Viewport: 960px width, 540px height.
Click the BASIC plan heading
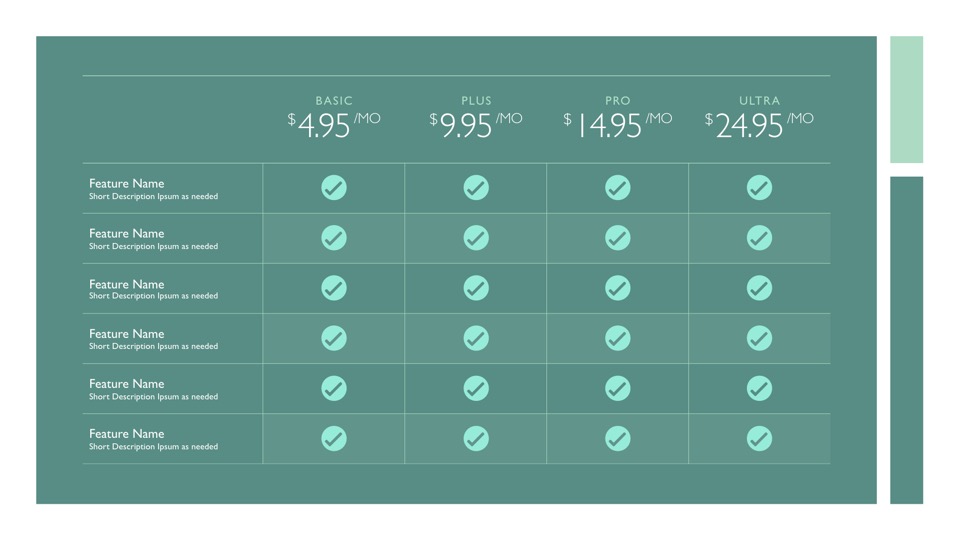(334, 101)
